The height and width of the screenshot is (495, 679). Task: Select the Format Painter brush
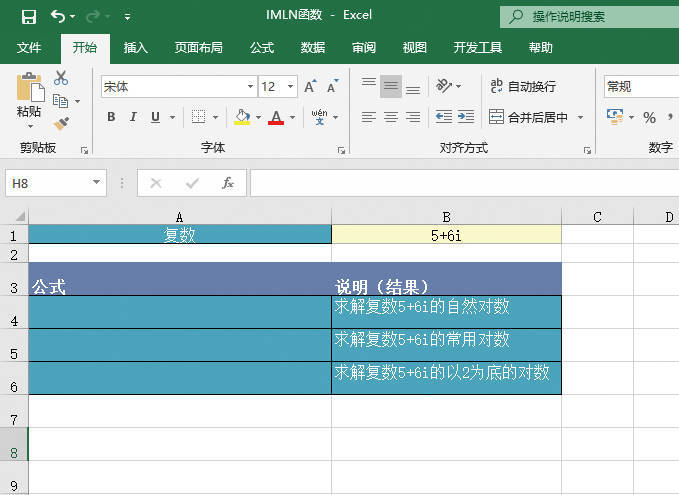point(62,123)
